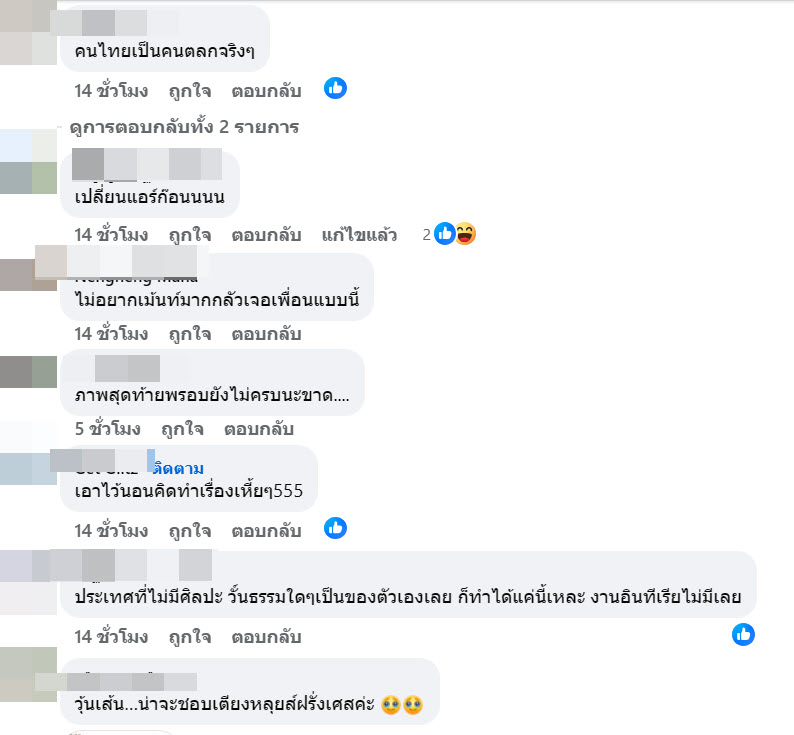Click 'ถูกใจ' under the 'คนไทยเป็นคนตลกจริงๆ' comment

[190, 91]
